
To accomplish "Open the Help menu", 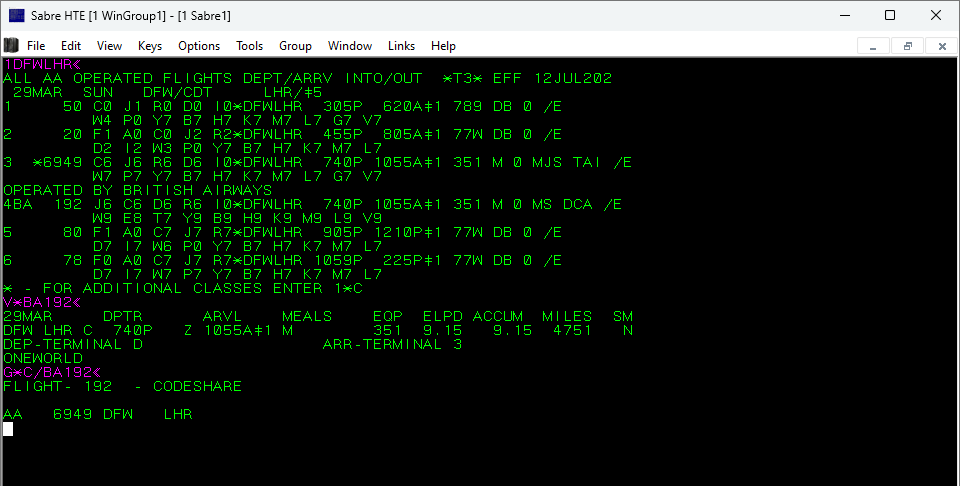I will [x=443, y=46].
